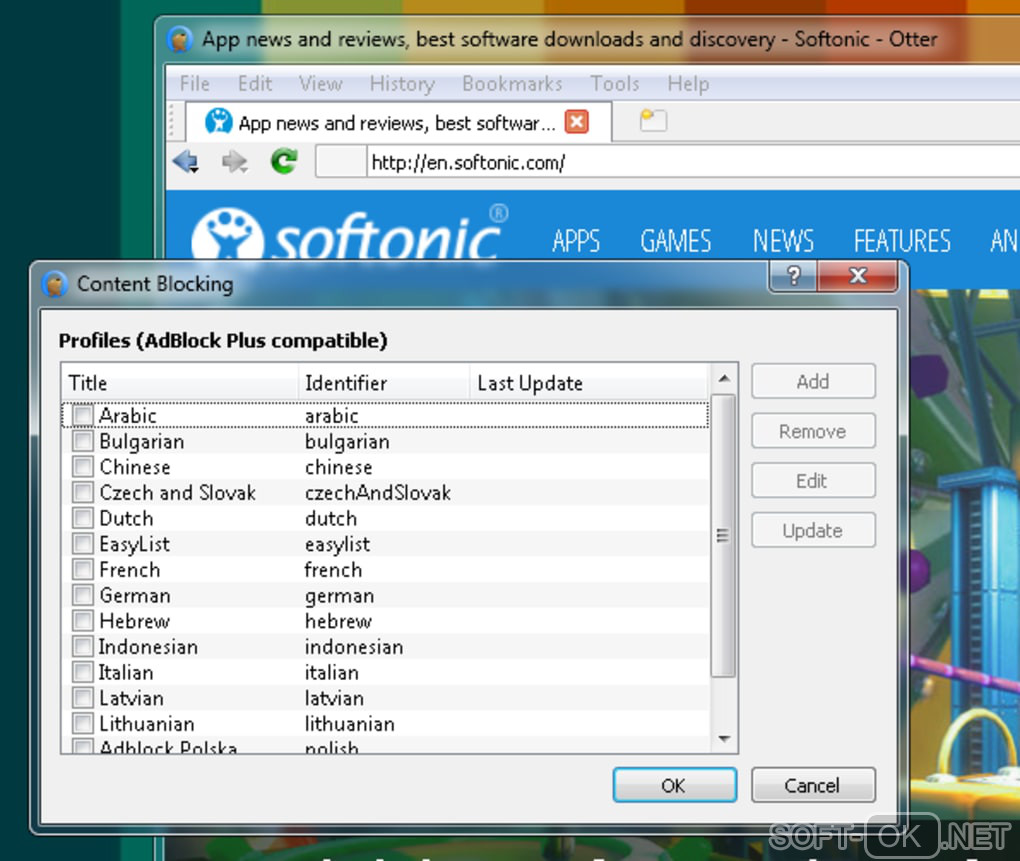Enable the Italian profile checkbox
Viewport: 1020px width, 861px height.
[x=83, y=671]
